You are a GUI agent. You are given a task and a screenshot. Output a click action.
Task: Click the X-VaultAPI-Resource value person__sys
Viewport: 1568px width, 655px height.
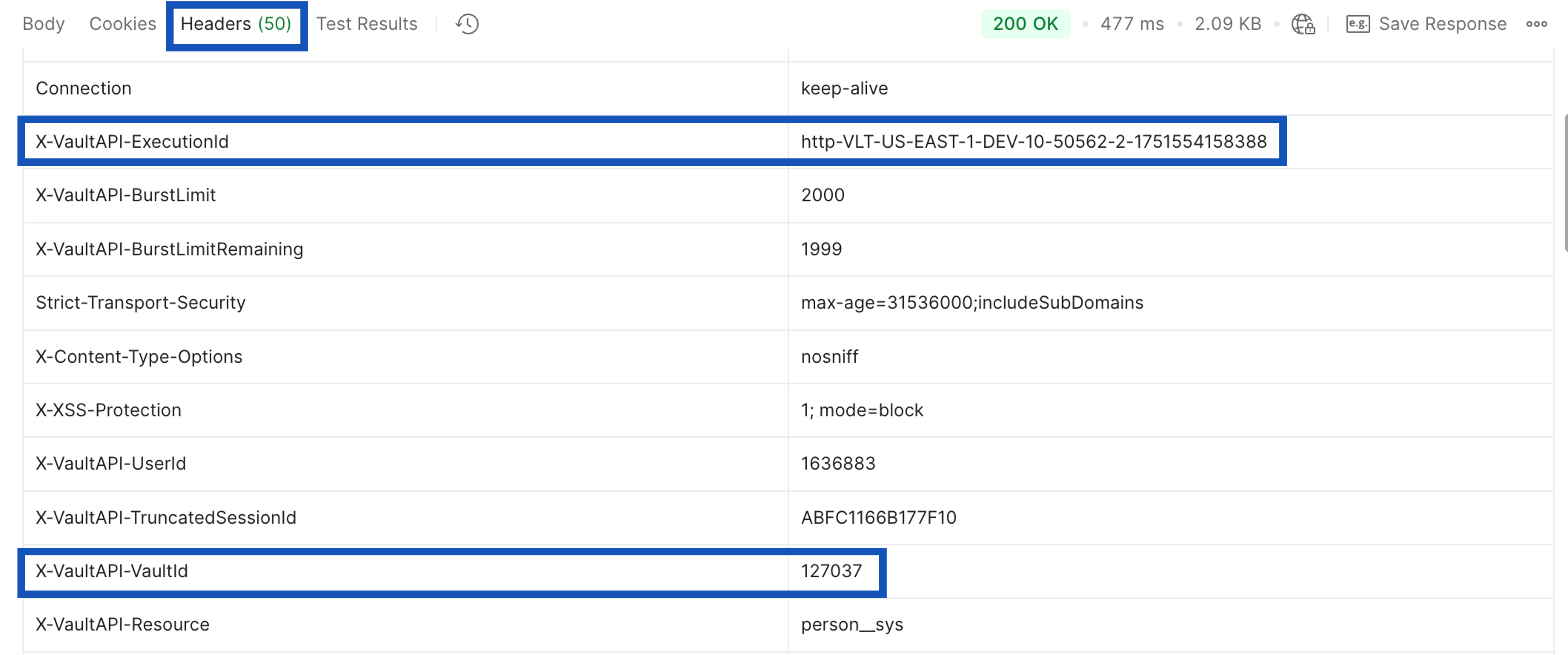pyautogui.click(x=852, y=625)
